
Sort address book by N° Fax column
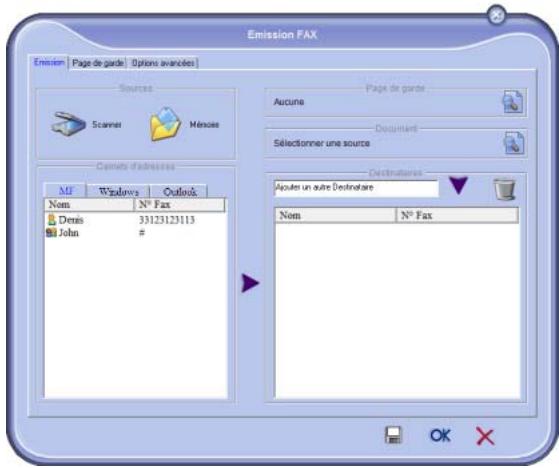[x=180, y=205]
